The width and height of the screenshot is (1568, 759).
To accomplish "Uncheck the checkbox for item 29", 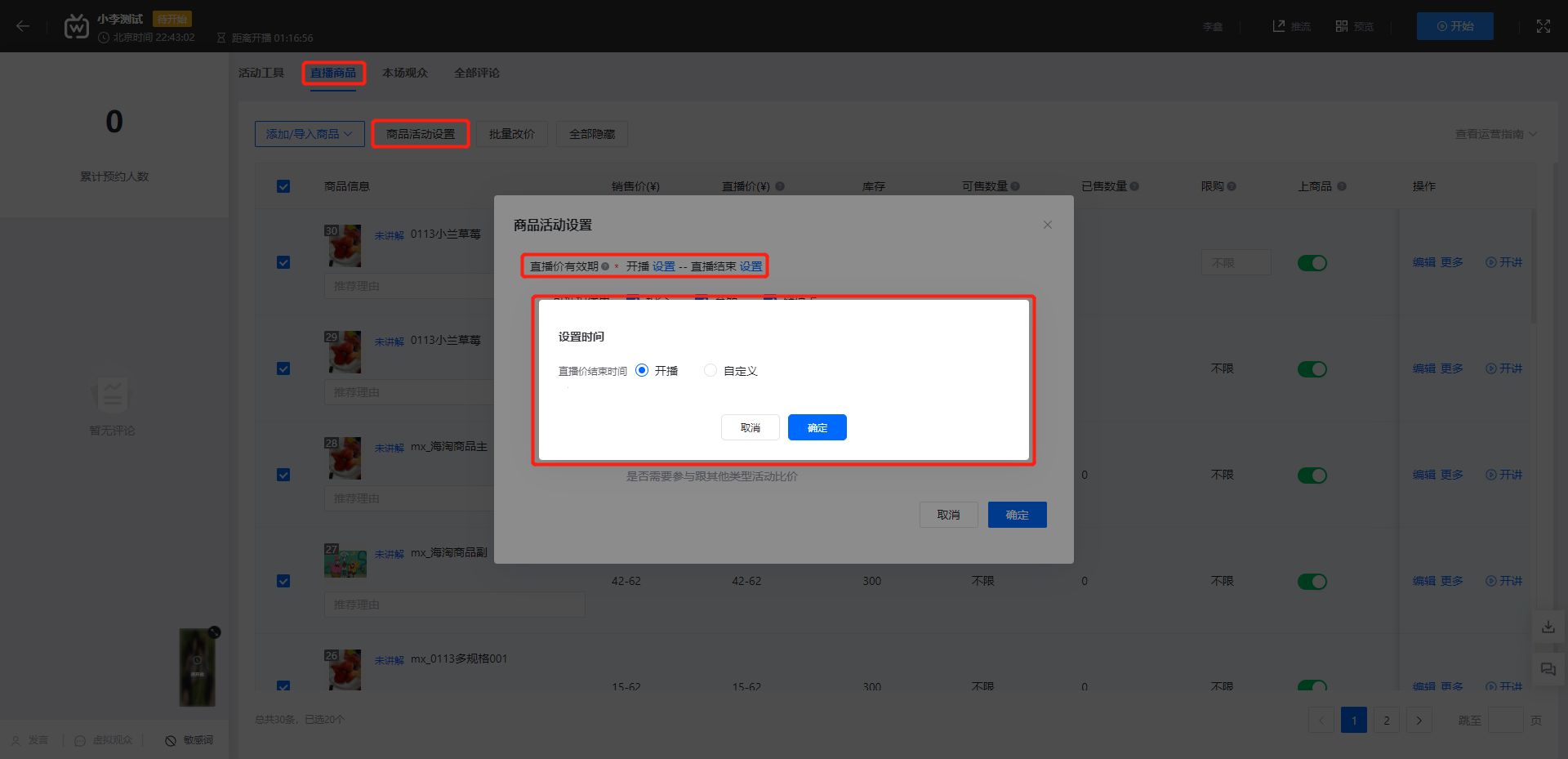I will 283,368.
